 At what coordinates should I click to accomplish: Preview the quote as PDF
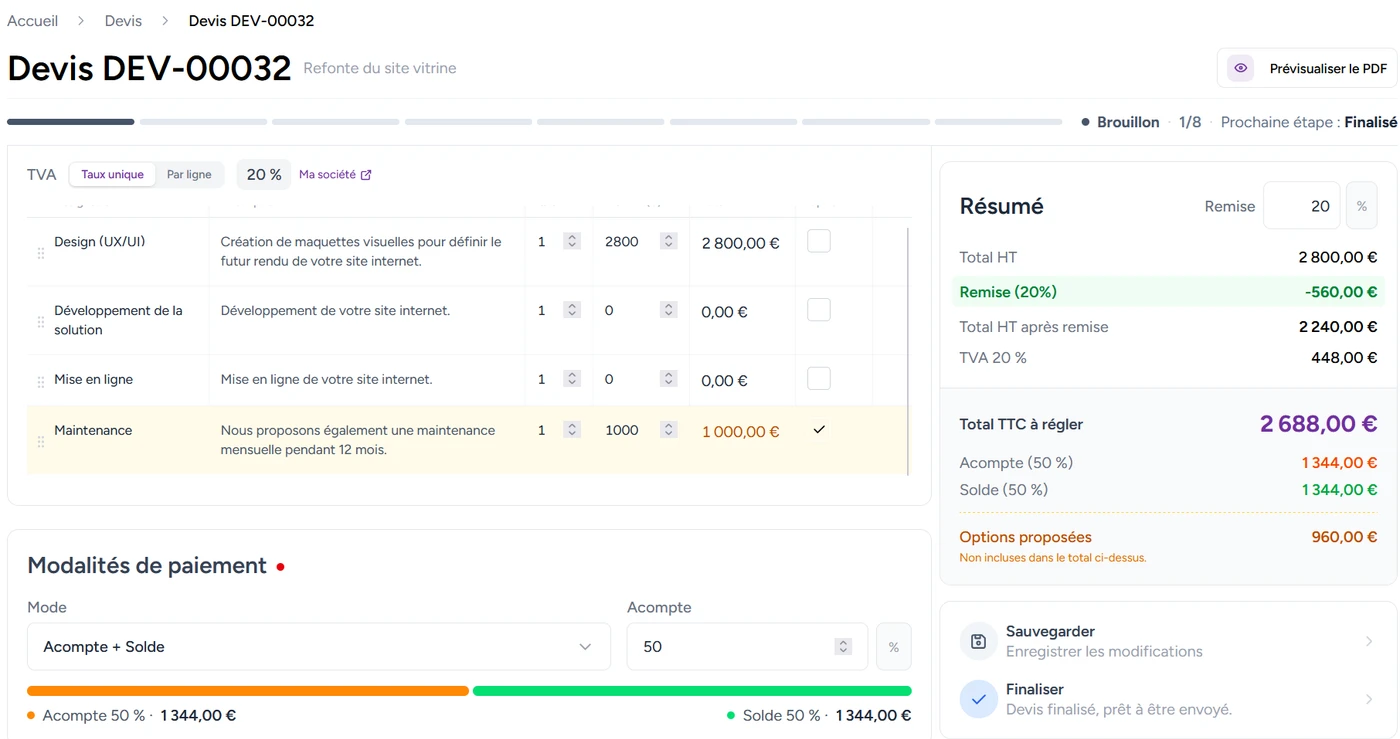pyautogui.click(x=1307, y=69)
